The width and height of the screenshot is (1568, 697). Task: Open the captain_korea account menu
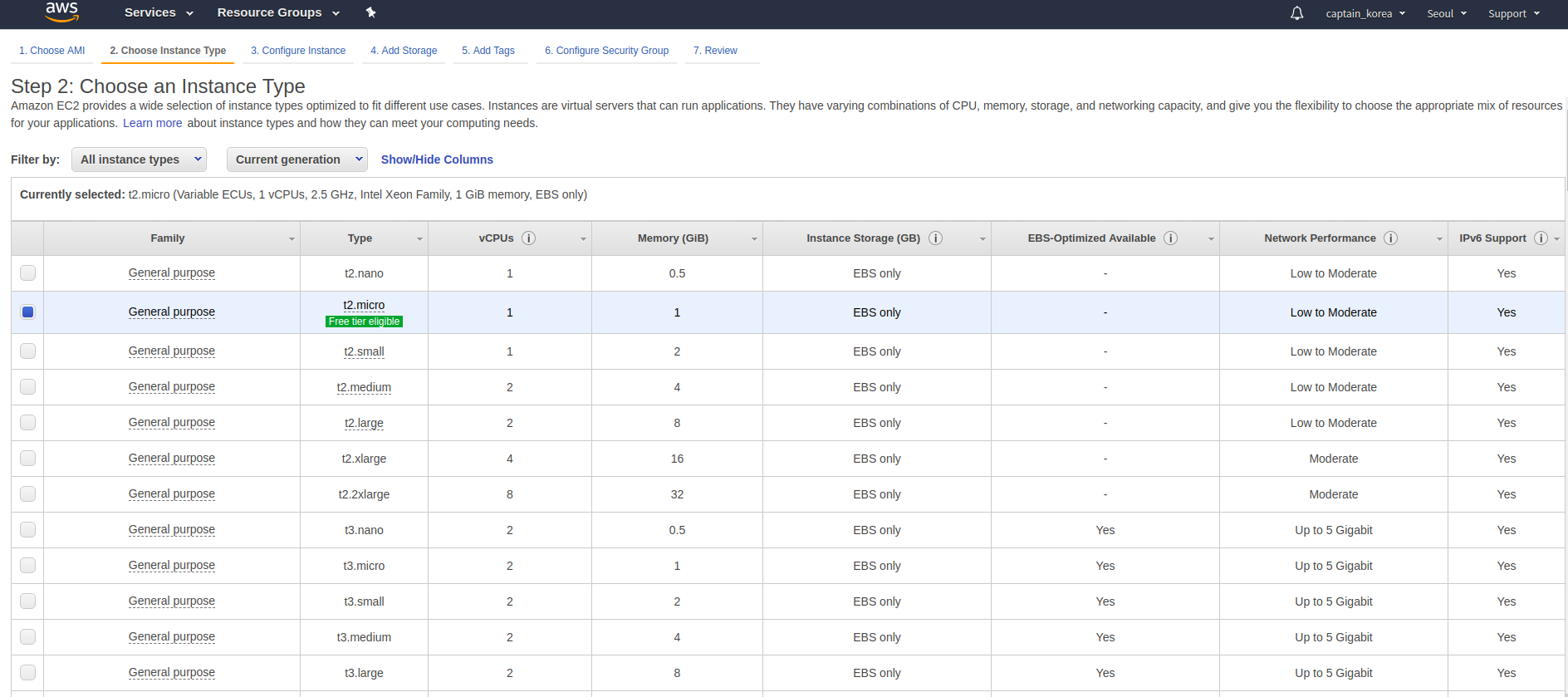(x=1365, y=13)
